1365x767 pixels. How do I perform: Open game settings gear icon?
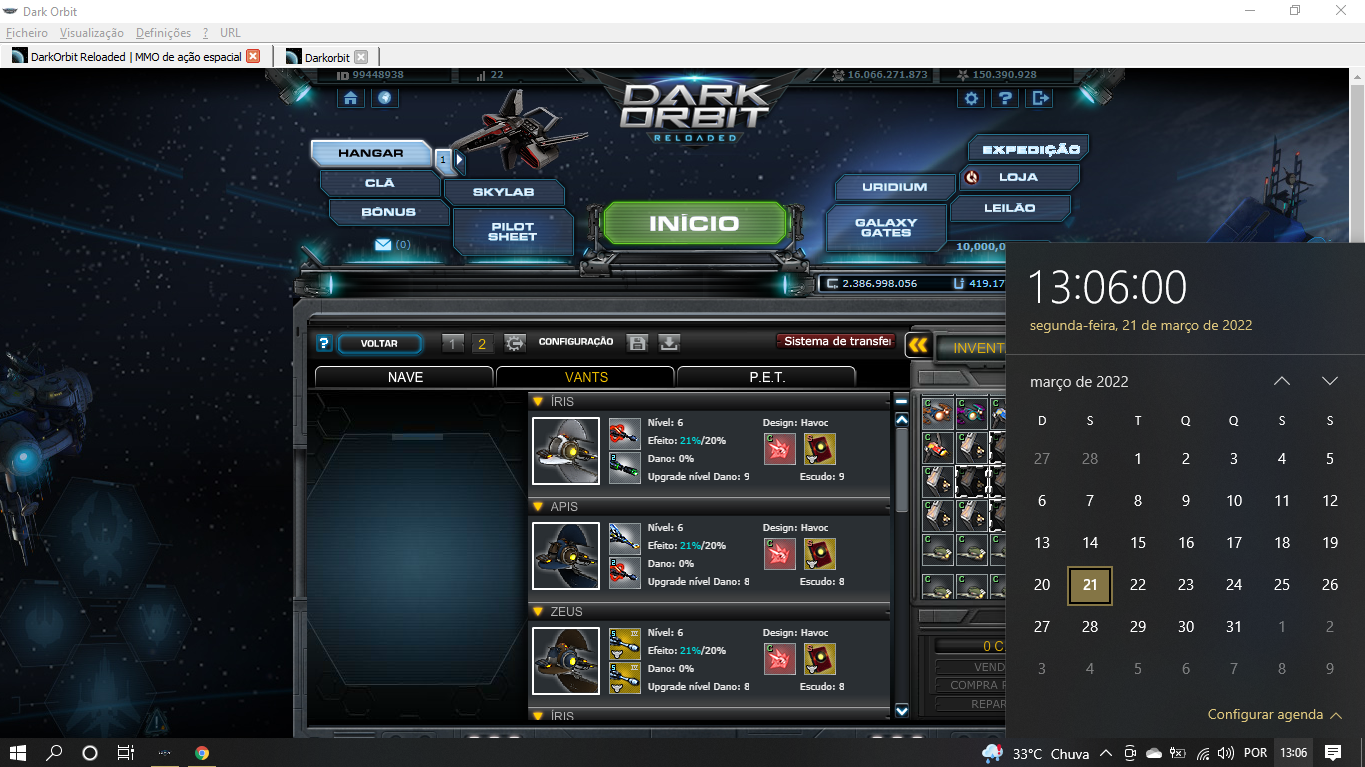point(970,98)
